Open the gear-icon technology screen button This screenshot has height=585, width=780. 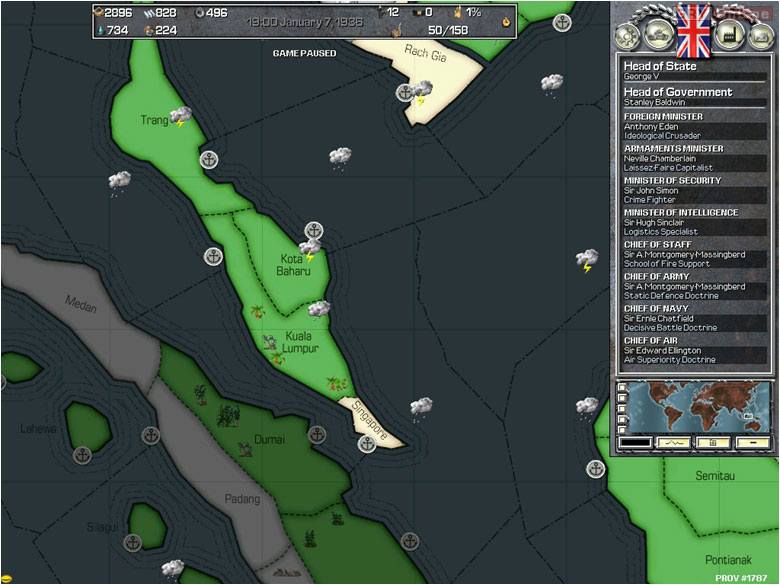[x=628, y=36]
